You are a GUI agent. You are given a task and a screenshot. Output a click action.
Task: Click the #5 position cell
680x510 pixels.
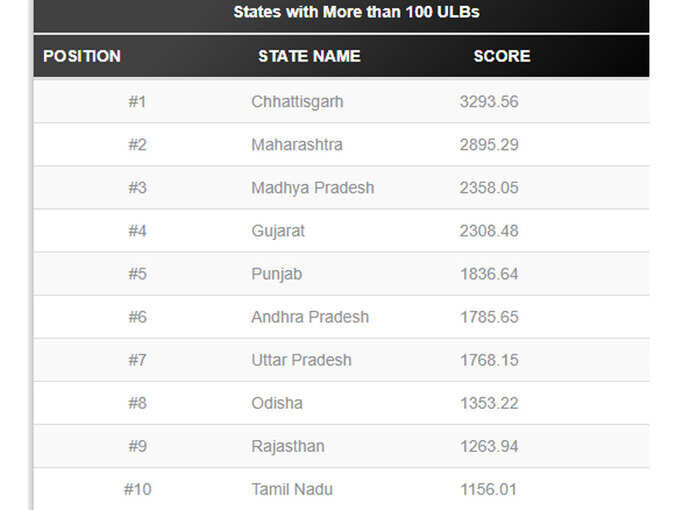(137, 274)
